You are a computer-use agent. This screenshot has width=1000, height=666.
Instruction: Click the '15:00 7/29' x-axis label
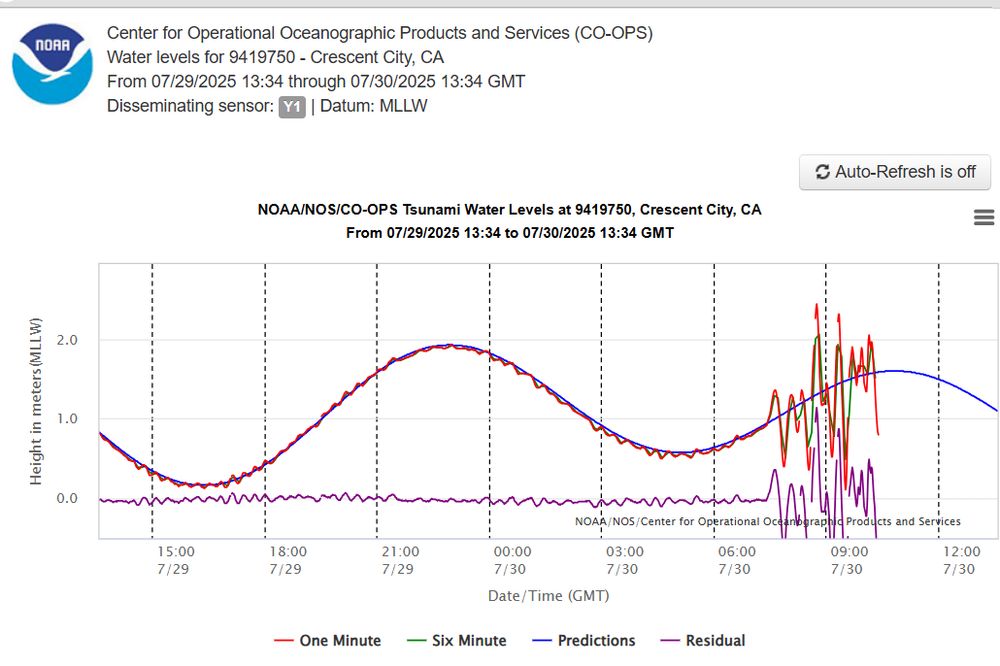point(175,560)
